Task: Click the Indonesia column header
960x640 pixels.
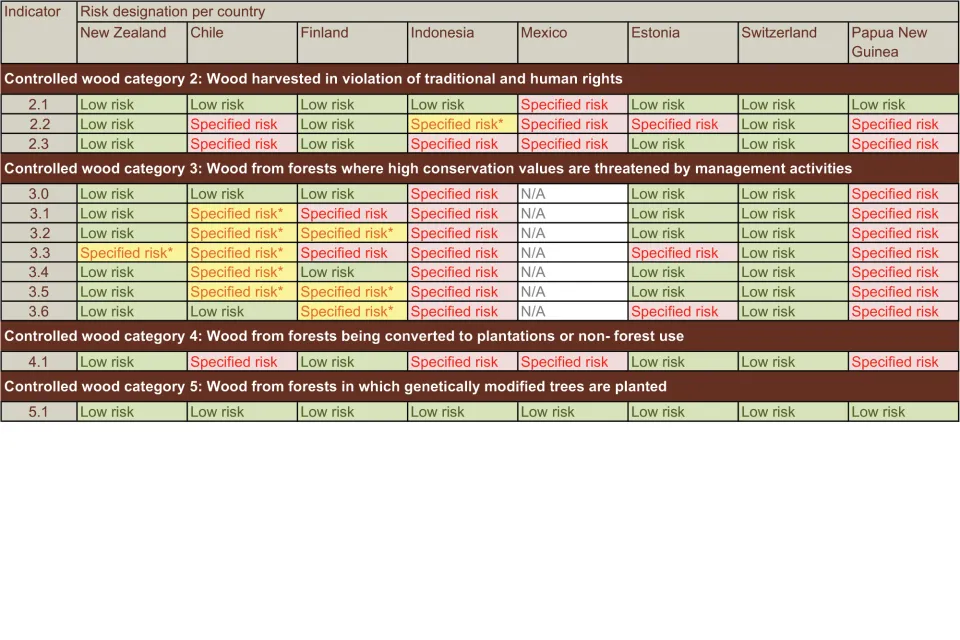Action: (460, 42)
